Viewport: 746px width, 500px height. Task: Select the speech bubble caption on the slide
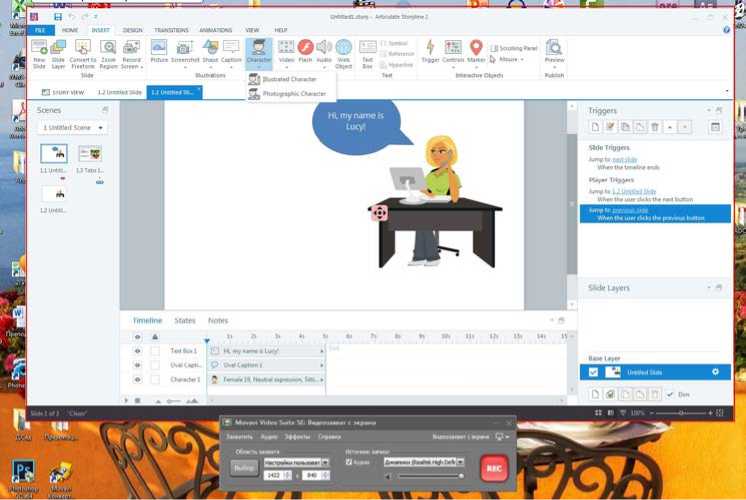click(x=356, y=125)
